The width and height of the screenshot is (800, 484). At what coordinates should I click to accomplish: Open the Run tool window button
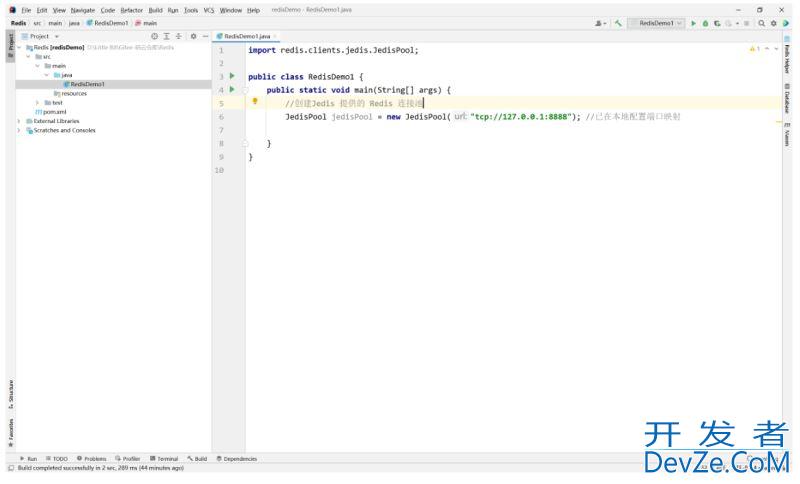(x=28, y=458)
